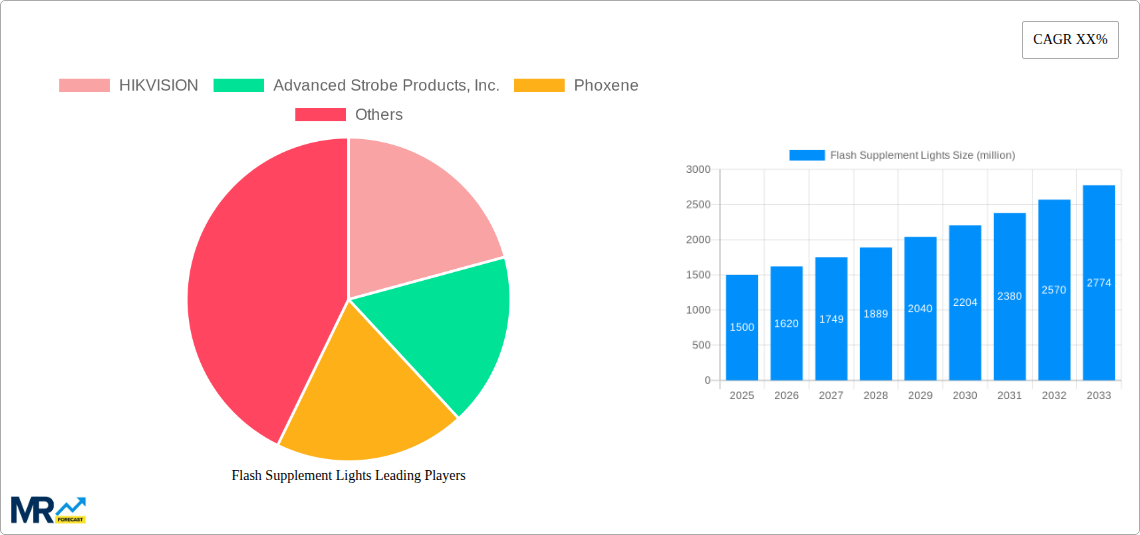Toggle Others legend color swatch
The width and height of the screenshot is (1140, 535).
(x=321, y=115)
